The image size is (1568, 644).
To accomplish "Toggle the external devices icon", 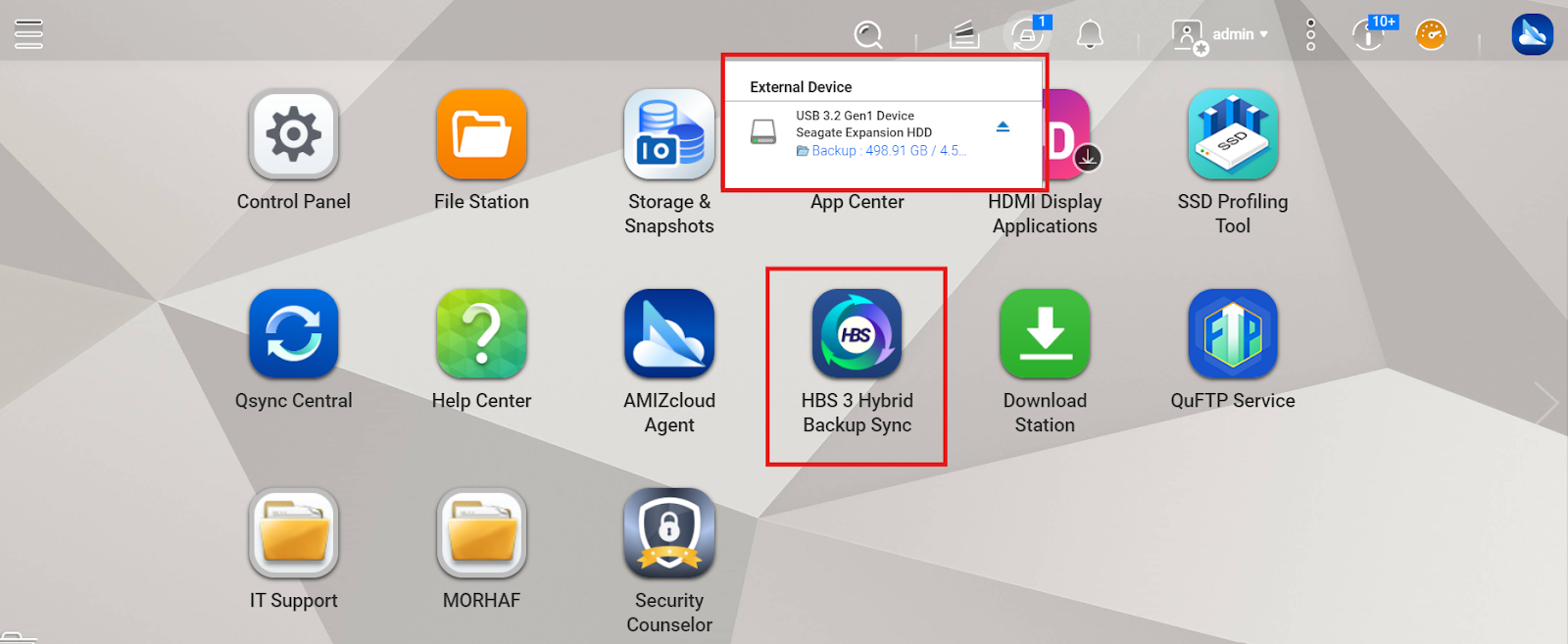I will pyautogui.click(x=1027, y=35).
